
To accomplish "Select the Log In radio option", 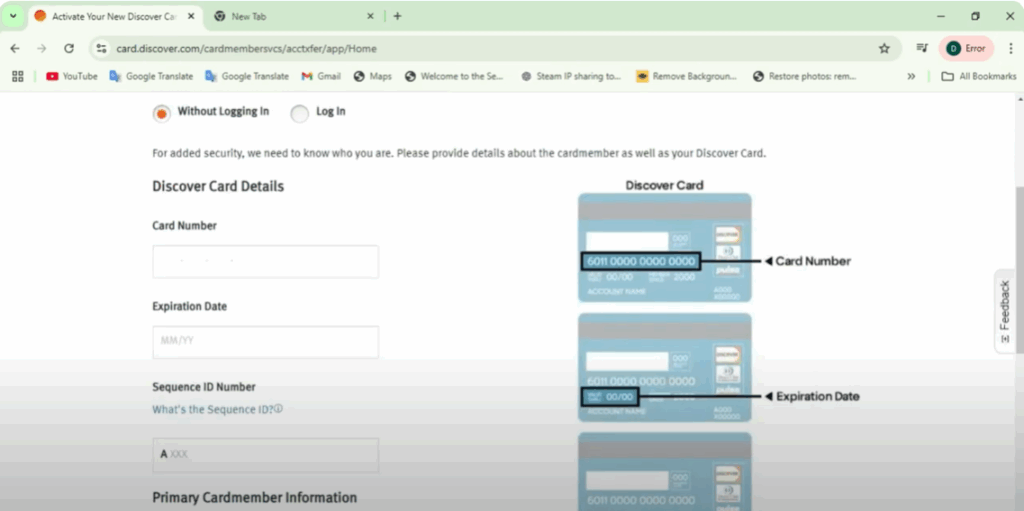I will [299, 114].
